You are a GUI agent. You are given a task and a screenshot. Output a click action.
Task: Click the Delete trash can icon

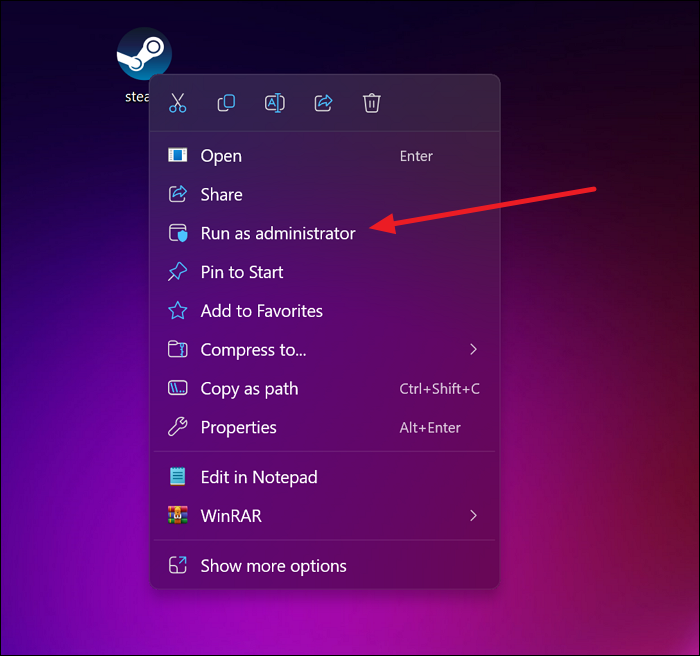372,103
